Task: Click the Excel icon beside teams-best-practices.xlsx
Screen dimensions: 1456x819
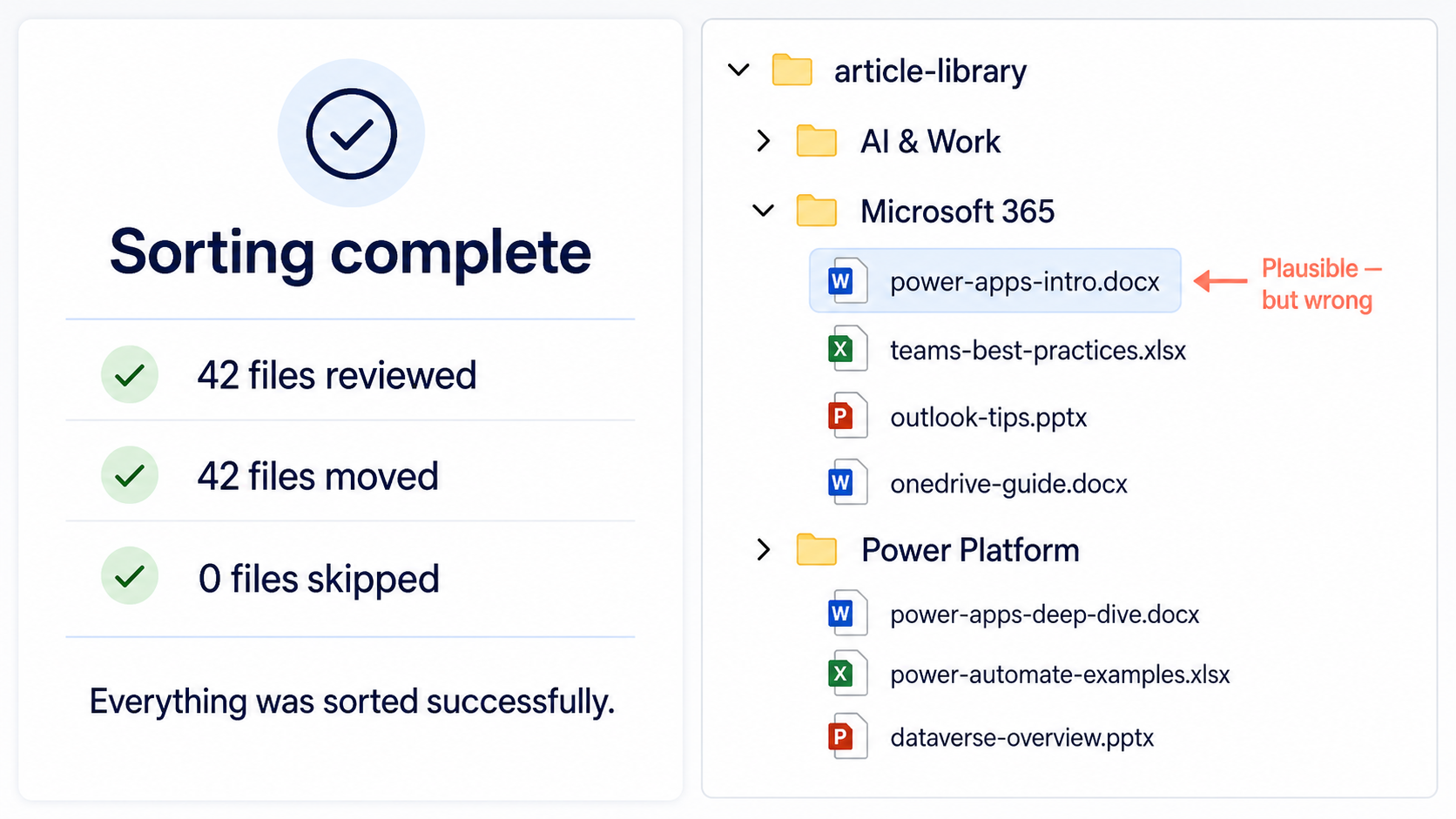Action: [846, 349]
